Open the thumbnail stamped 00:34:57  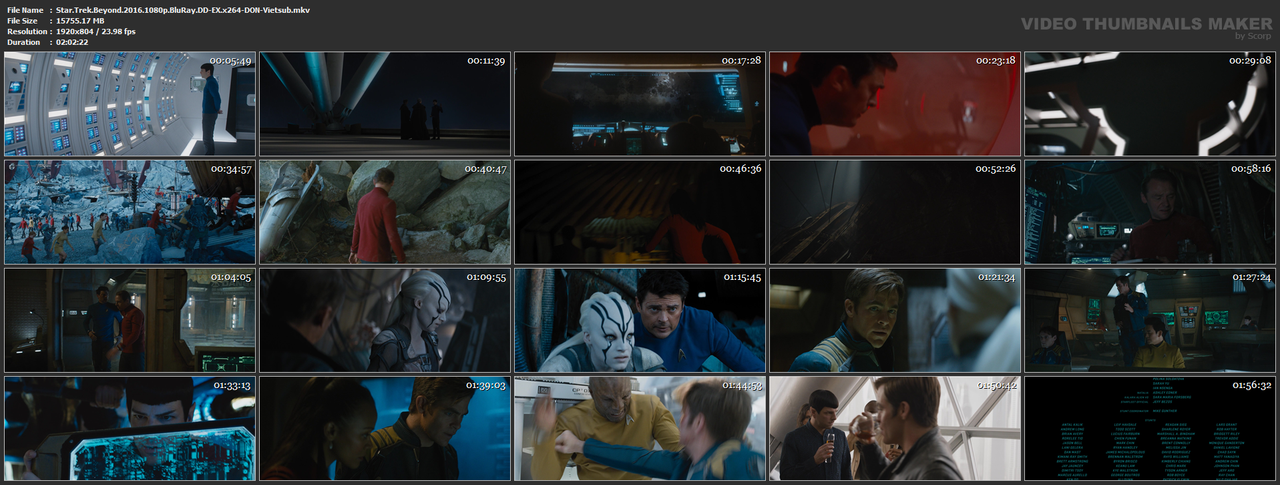[x=130, y=212]
